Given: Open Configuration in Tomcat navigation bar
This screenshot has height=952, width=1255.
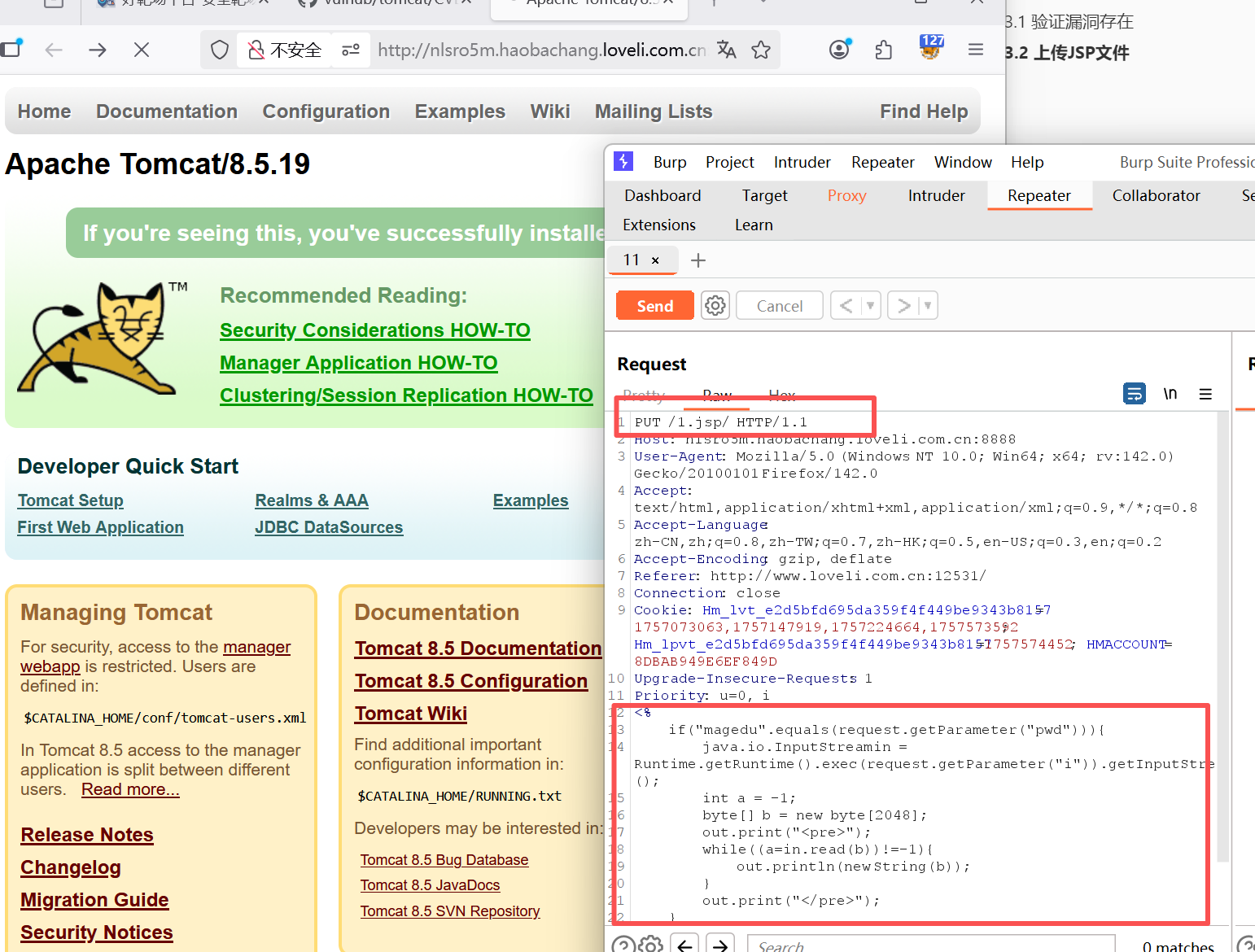Looking at the screenshot, I should pyautogui.click(x=326, y=111).
